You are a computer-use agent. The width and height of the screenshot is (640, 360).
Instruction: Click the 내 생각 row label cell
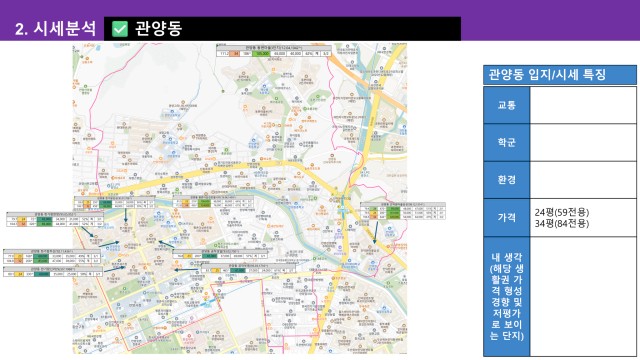(x=507, y=296)
